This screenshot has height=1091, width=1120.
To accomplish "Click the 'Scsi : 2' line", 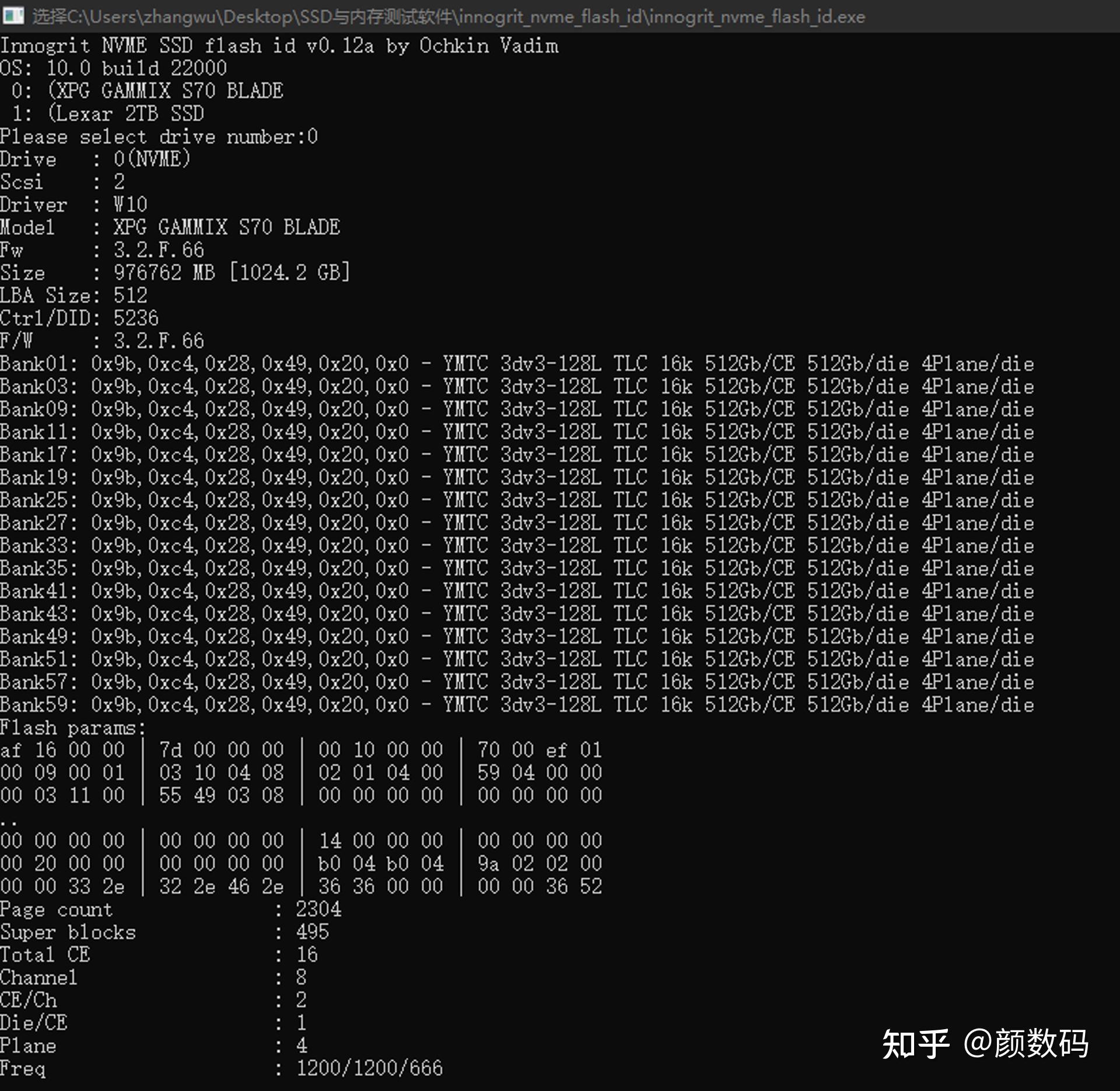I will pyautogui.click(x=62, y=182).
